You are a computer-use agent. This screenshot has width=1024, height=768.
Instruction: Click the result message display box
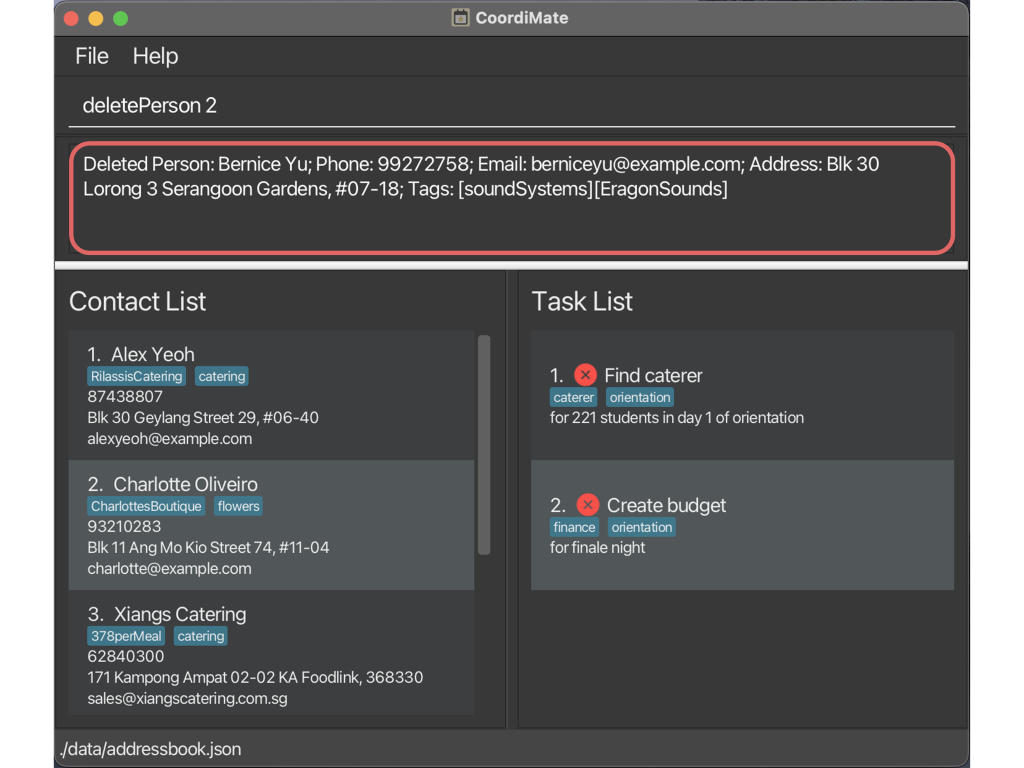tap(510, 198)
